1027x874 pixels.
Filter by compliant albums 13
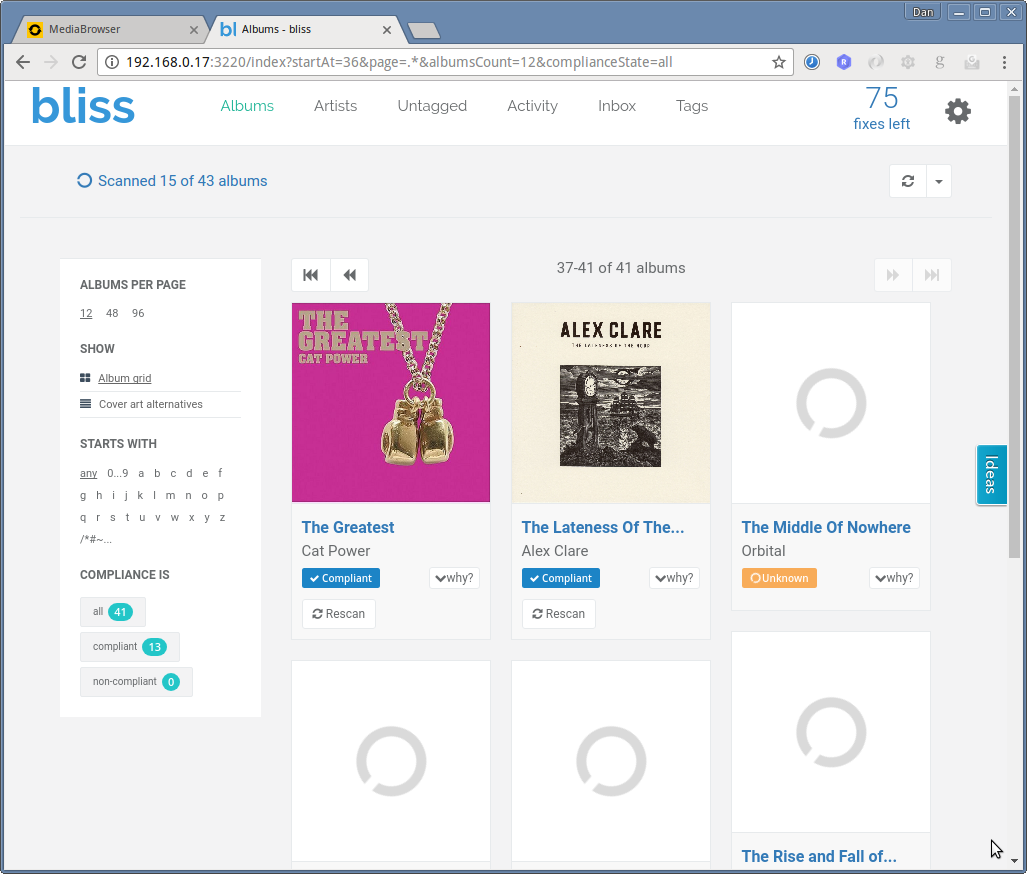[130, 647]
